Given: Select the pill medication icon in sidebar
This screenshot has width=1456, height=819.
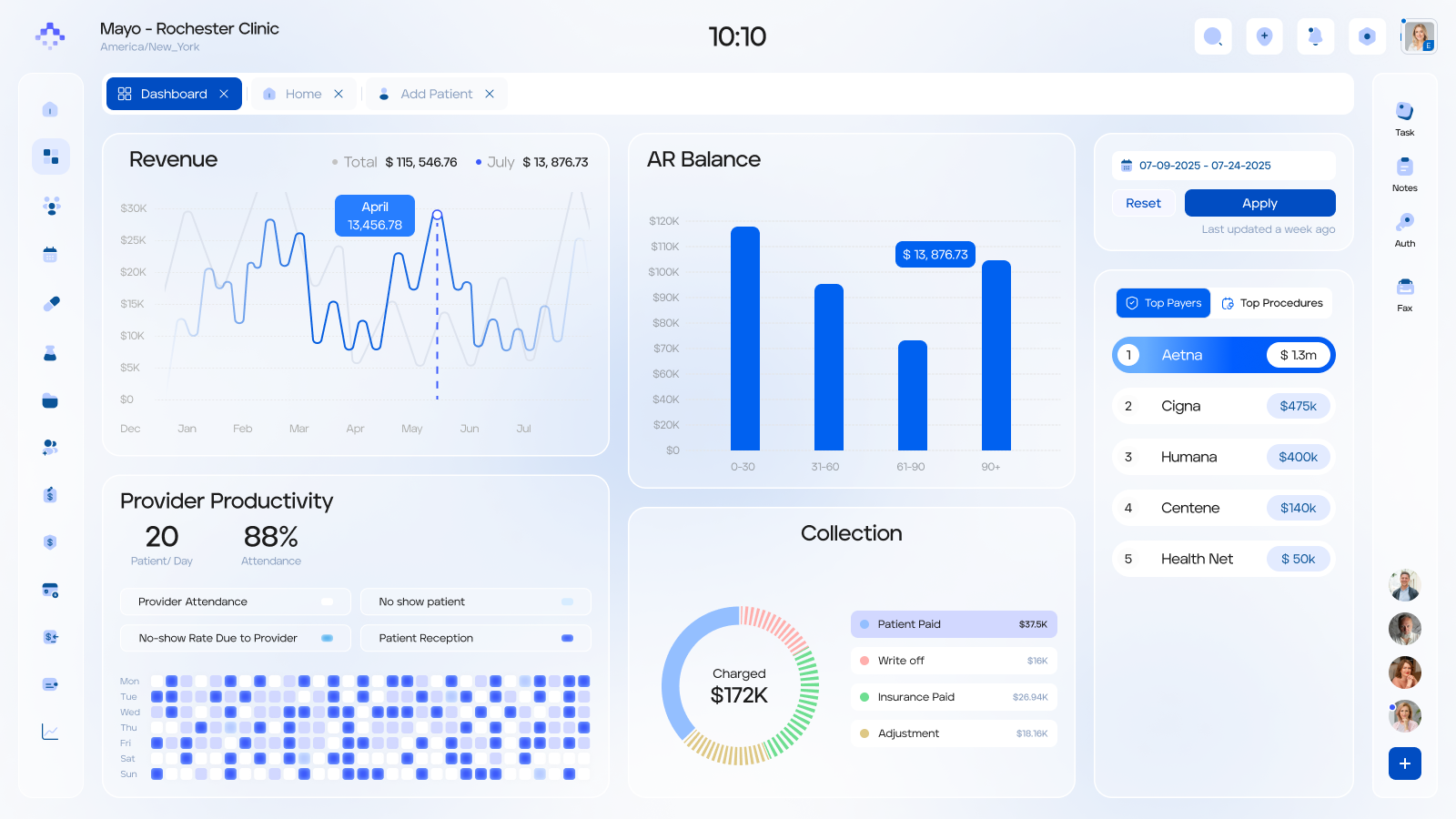Looking at the screenshot, I should [51, 304].
